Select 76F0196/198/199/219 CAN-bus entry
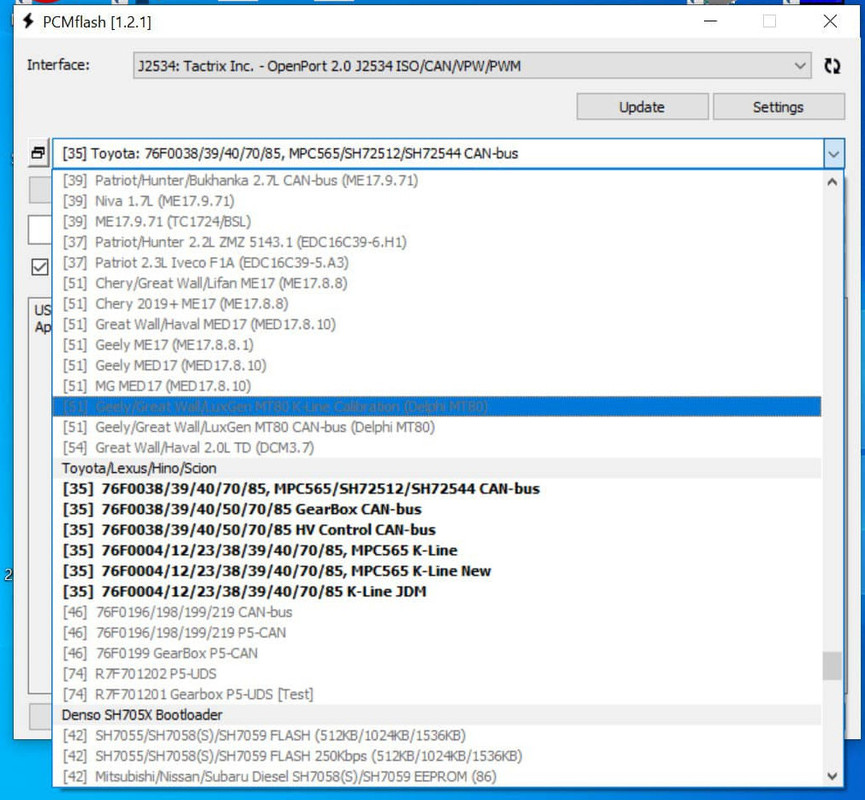This screenshot has width=865, height=800. pos(436,612)
